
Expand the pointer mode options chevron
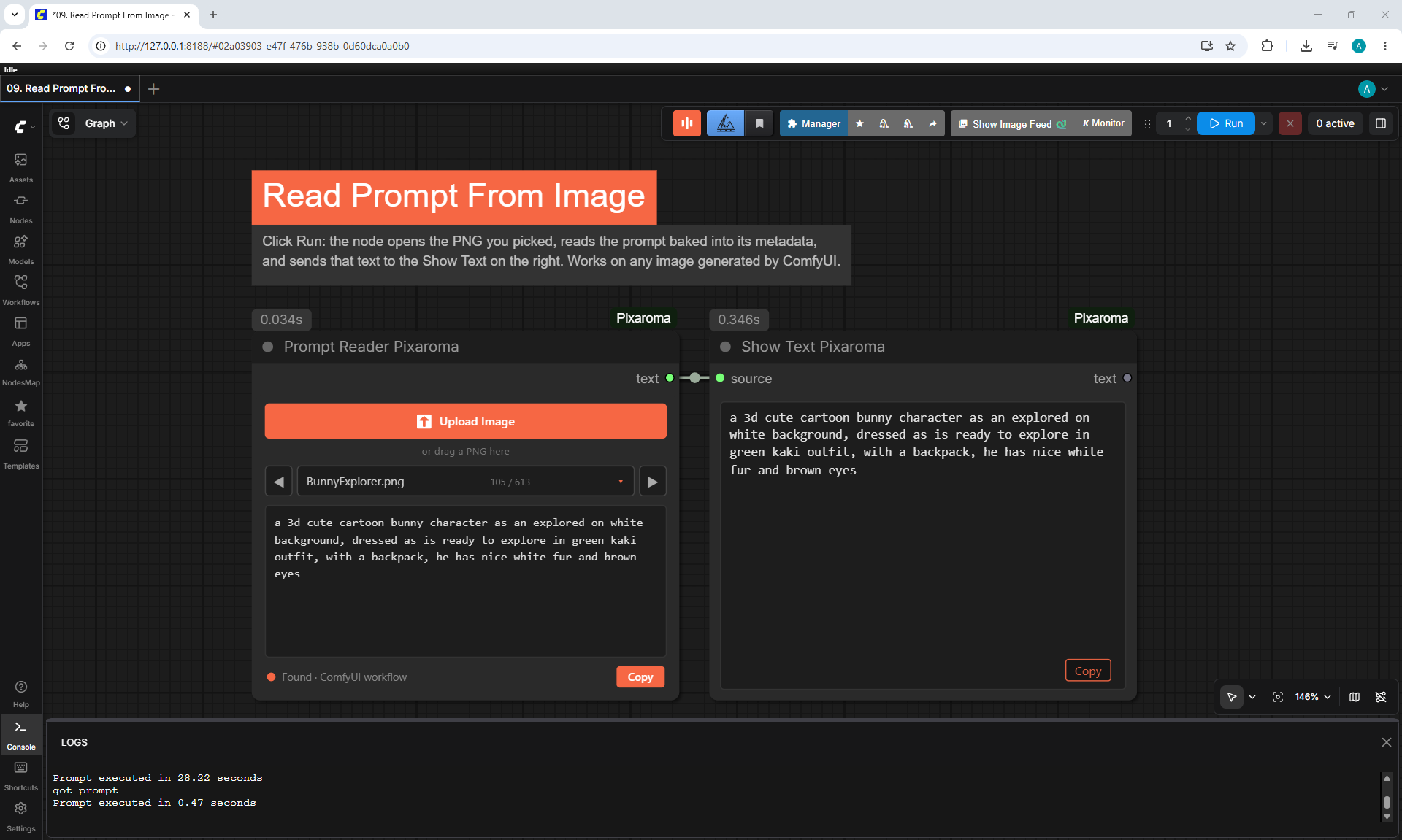click(x=1252, y=697)
